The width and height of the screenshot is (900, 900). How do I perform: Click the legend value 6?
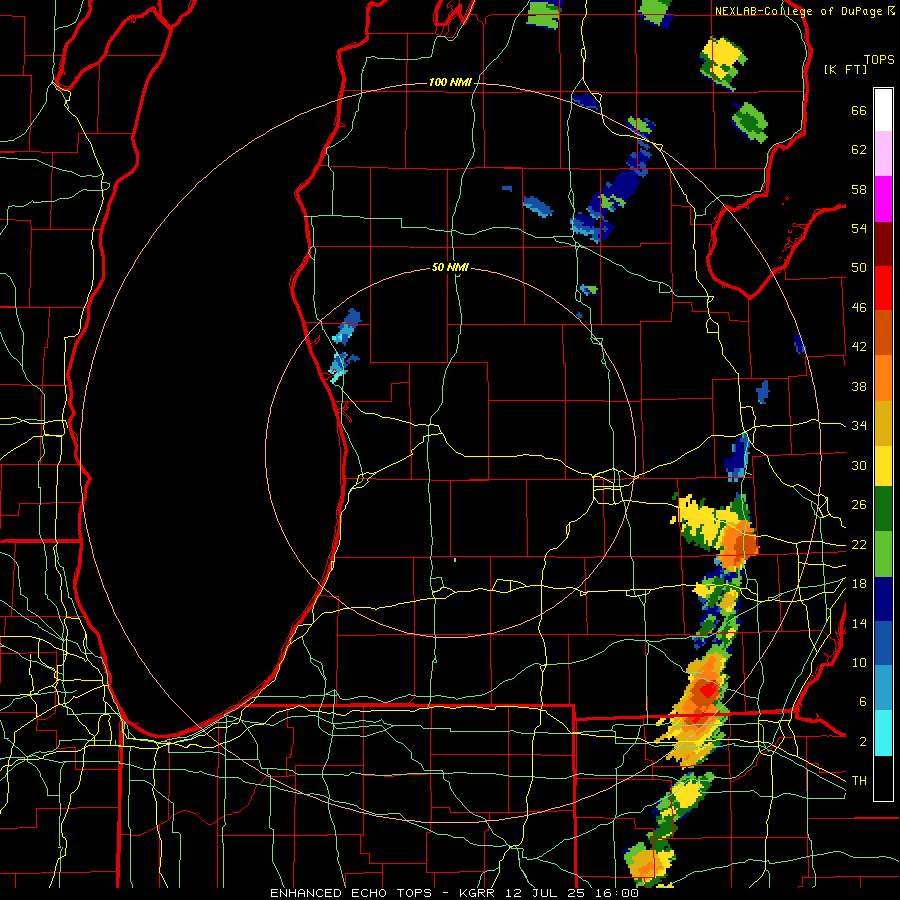coord(862,702)
